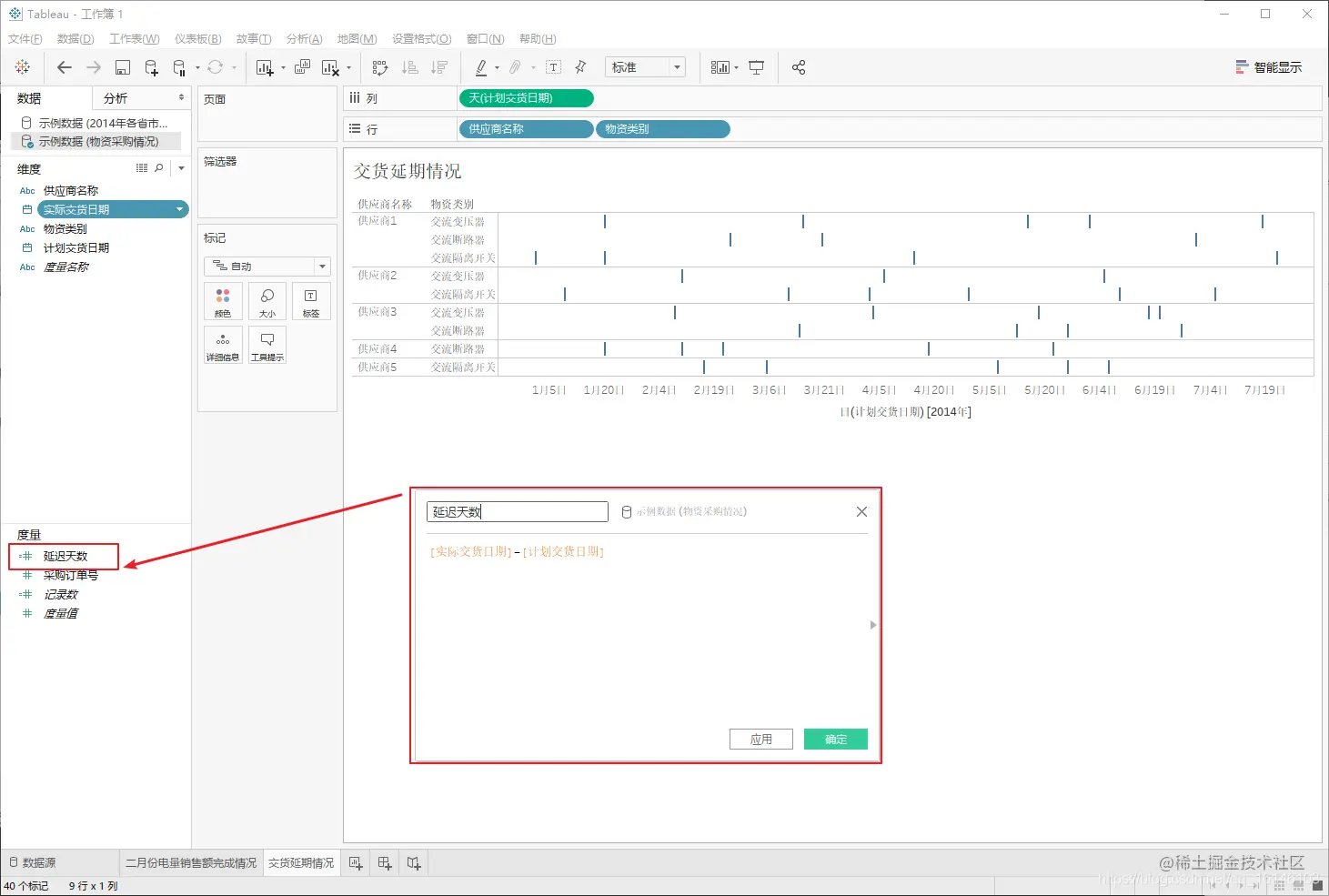Viewport: 1329px width, 896px height.
Task: Switch to 二月份电量销售额完成情况 sheet tab
Action: tap(191, 863)
